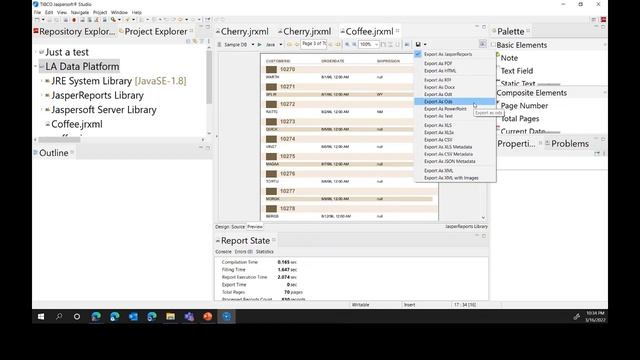
Task: Go to the previous page icon
Action: (x=297, y=44)
